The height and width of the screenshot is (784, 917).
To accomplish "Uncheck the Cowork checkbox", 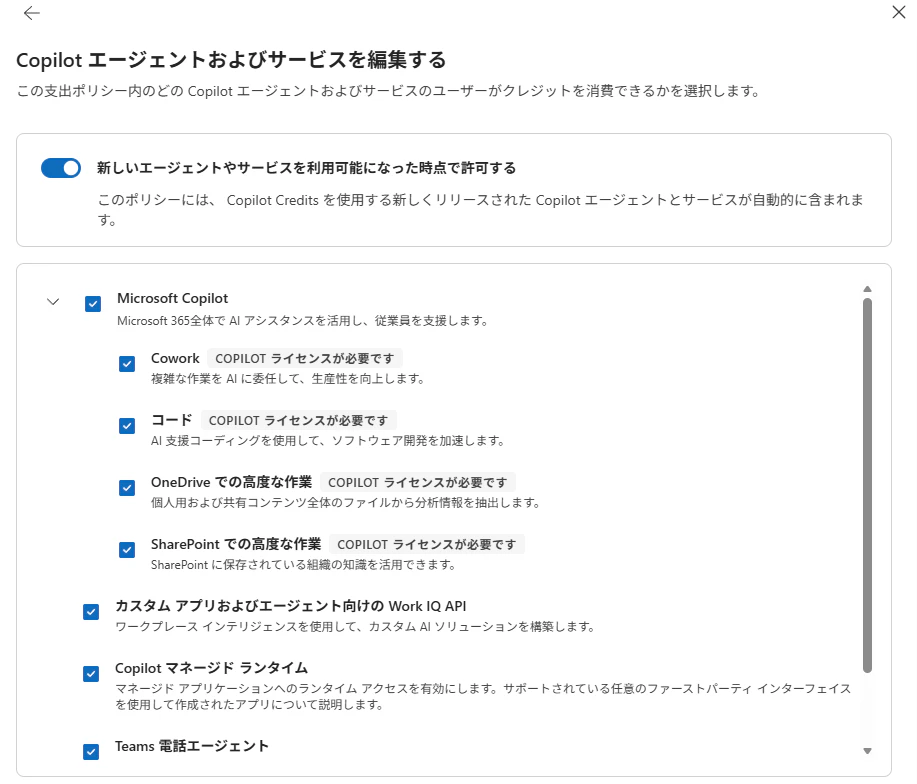I will [x=127, y=364].
